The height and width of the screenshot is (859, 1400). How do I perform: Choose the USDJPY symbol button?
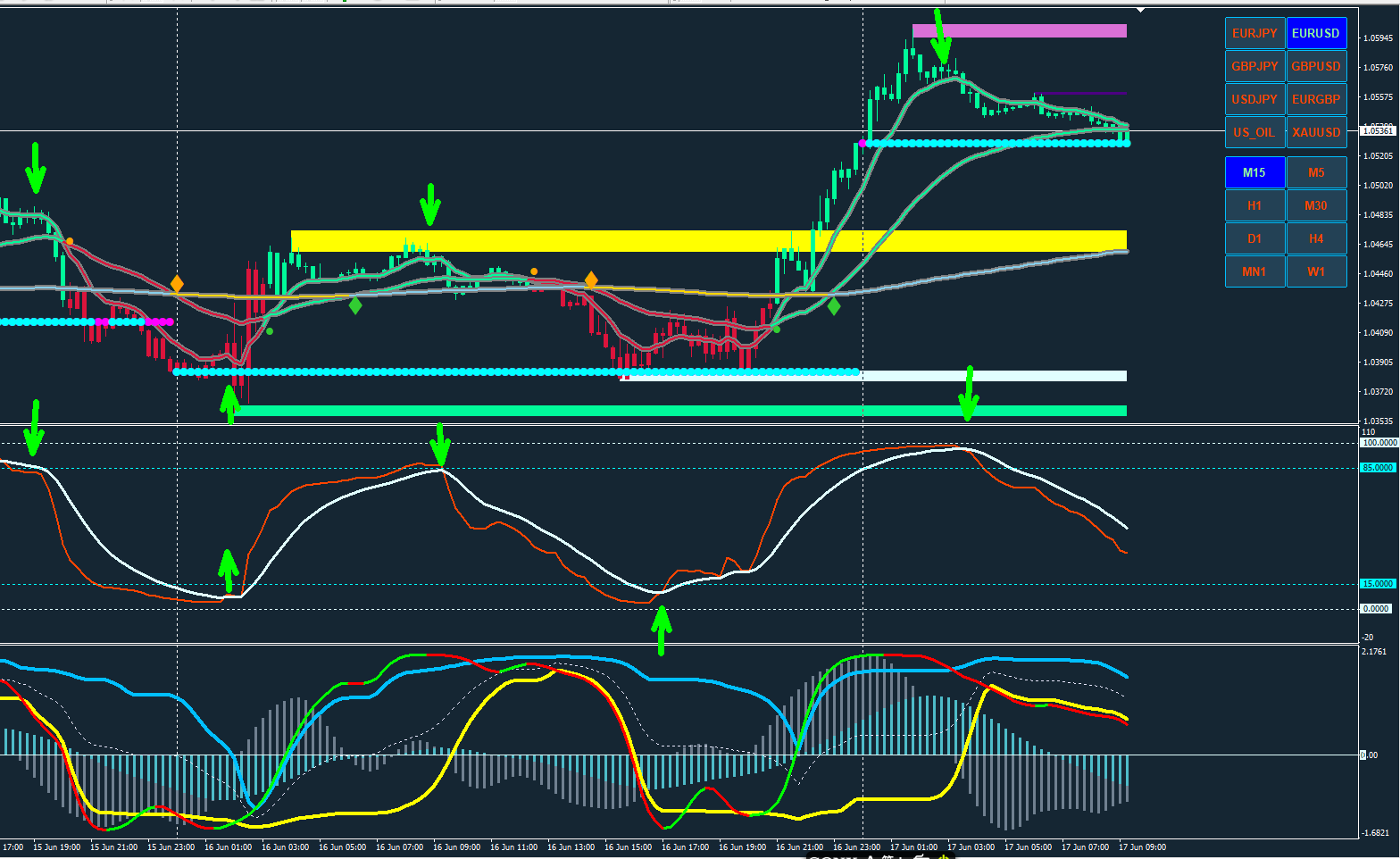[x=1254, y=99]
